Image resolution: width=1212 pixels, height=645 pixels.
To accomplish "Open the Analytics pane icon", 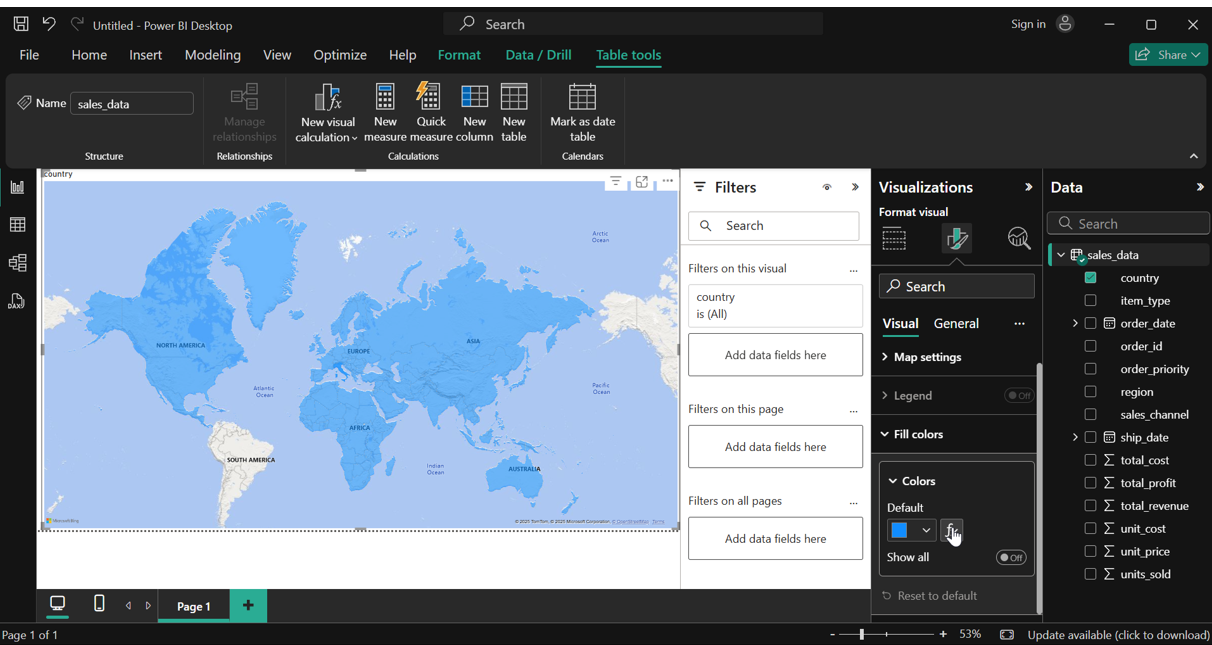I will click(1018, 238).
